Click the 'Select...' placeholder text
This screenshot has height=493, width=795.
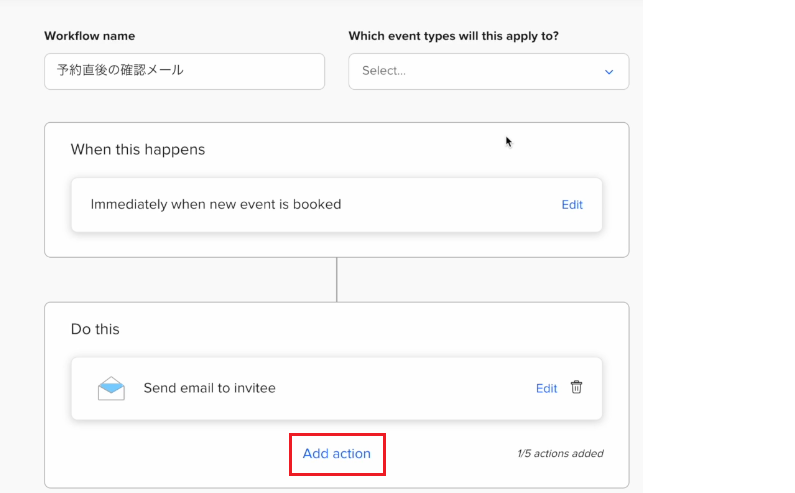coord(384,71)
